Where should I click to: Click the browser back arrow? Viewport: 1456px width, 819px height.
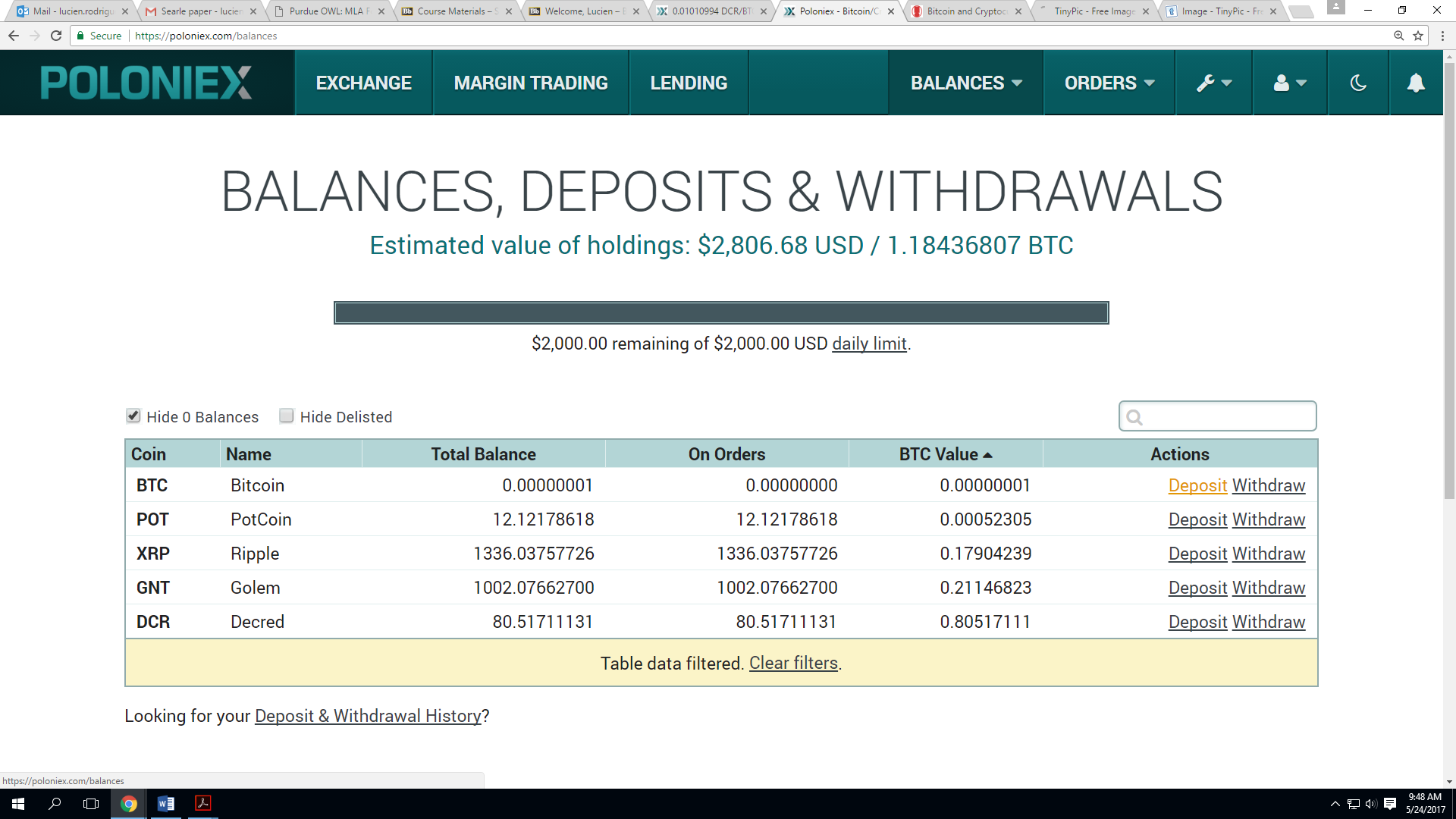coord(14,36)
